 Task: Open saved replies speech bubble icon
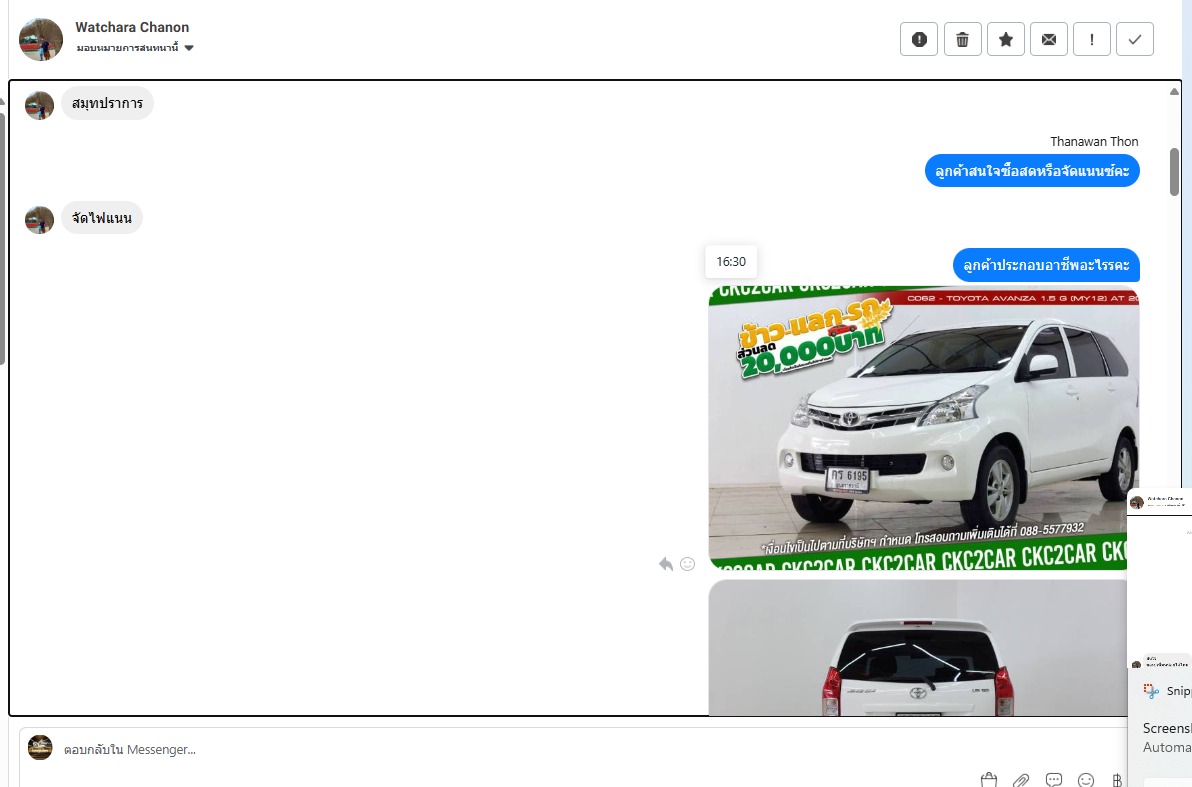pyautogui.click(x=1054, y=779)
